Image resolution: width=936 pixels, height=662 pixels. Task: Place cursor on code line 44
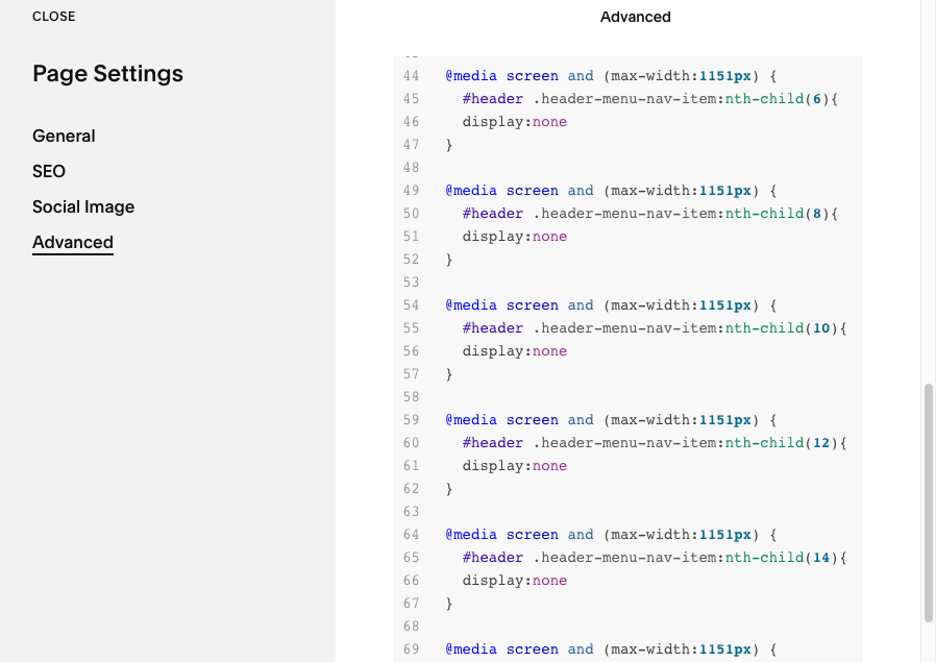pyautogui.click(x=610, y=76)
